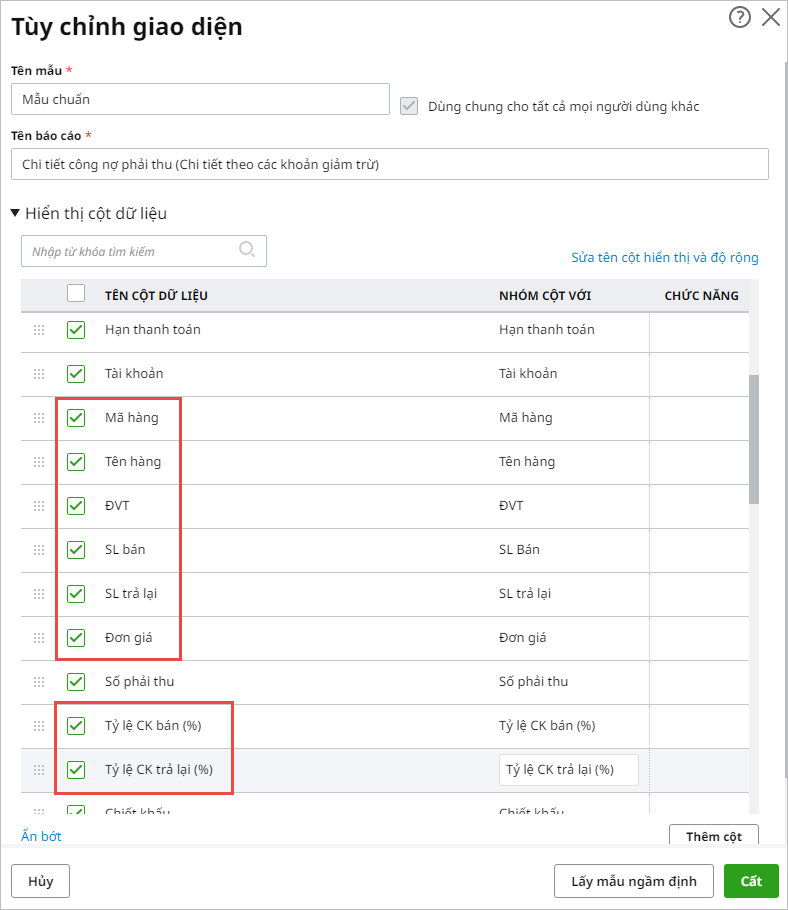Click the TÊN CỘT DỮ LIỆU column header
Viewport: 788px width, 910px height.
(x=156, y=295)
